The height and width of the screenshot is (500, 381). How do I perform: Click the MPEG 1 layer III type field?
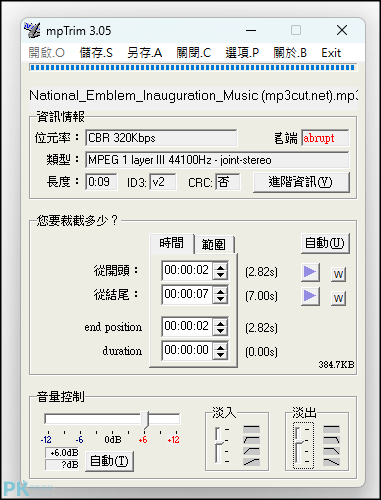point(217,160)
